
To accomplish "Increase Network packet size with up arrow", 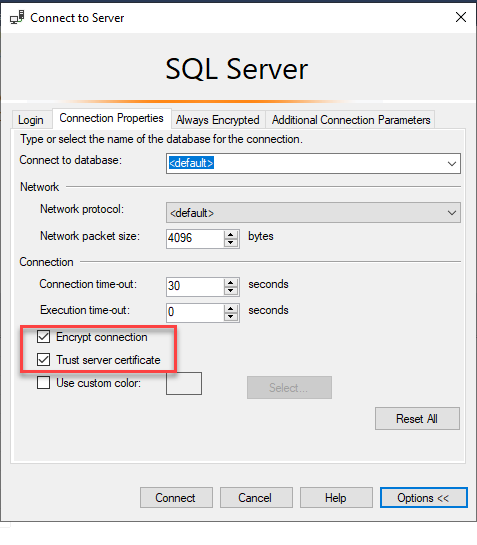I will coord(231,235).
